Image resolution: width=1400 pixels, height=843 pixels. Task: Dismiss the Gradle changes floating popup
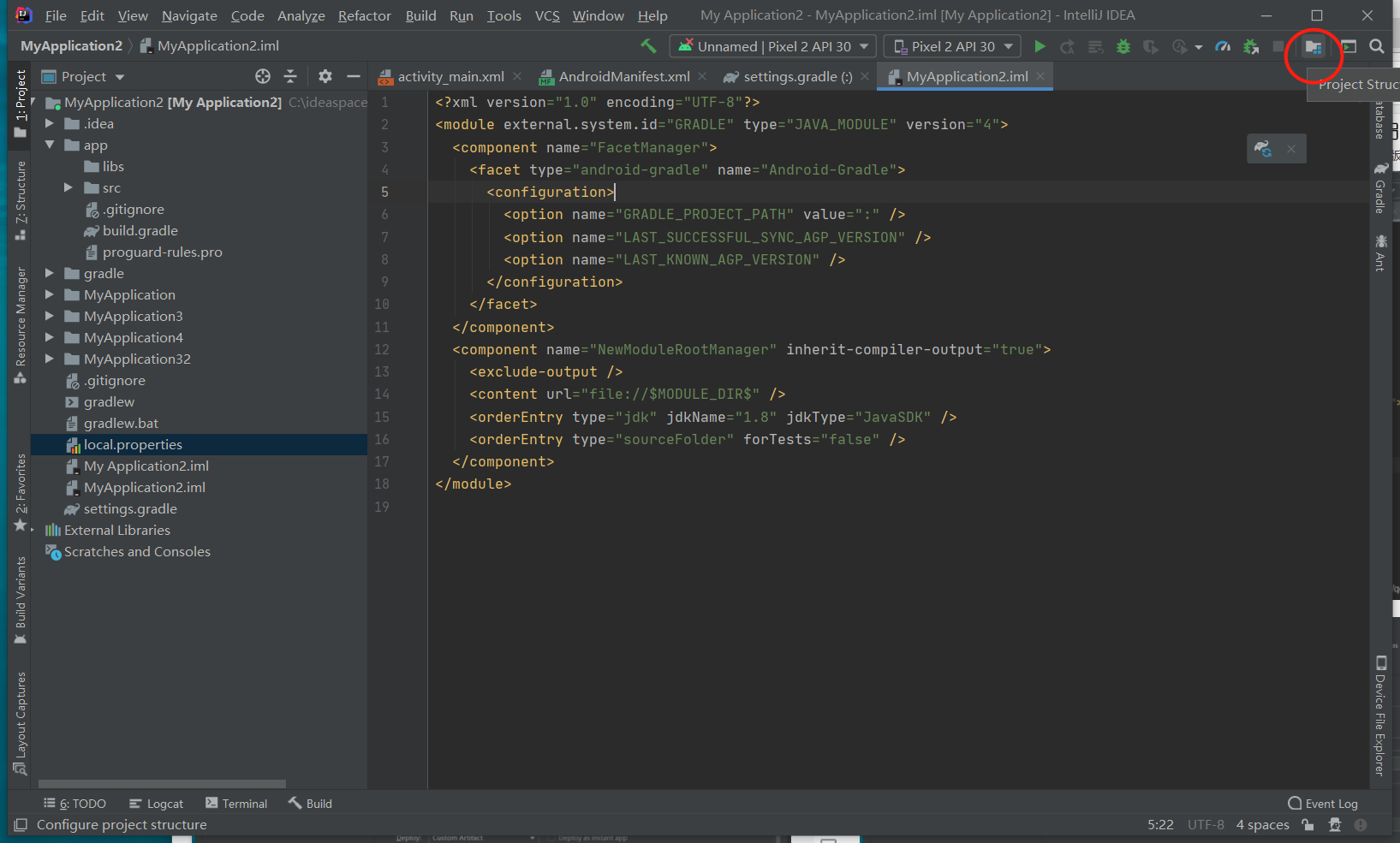click(x=1291, y=149)
